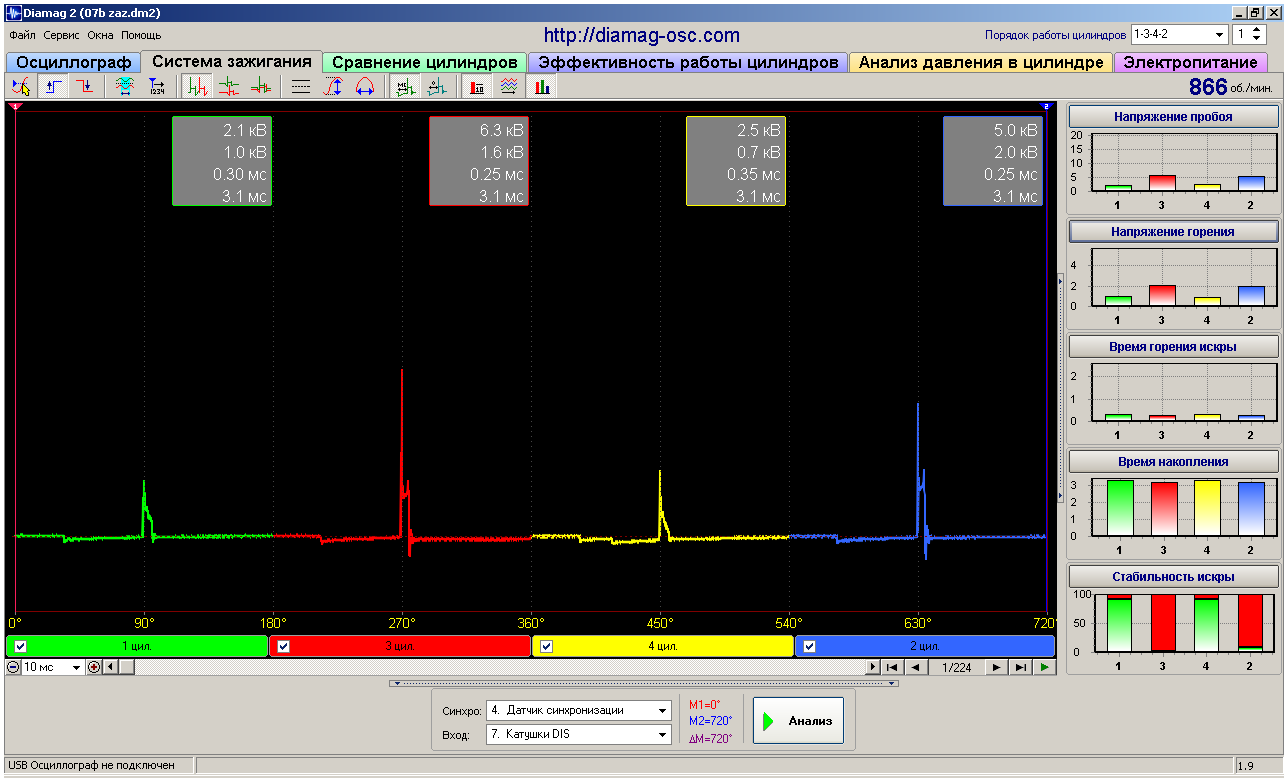Click the vertical amplitude scale icon

[x=334, y=87]
